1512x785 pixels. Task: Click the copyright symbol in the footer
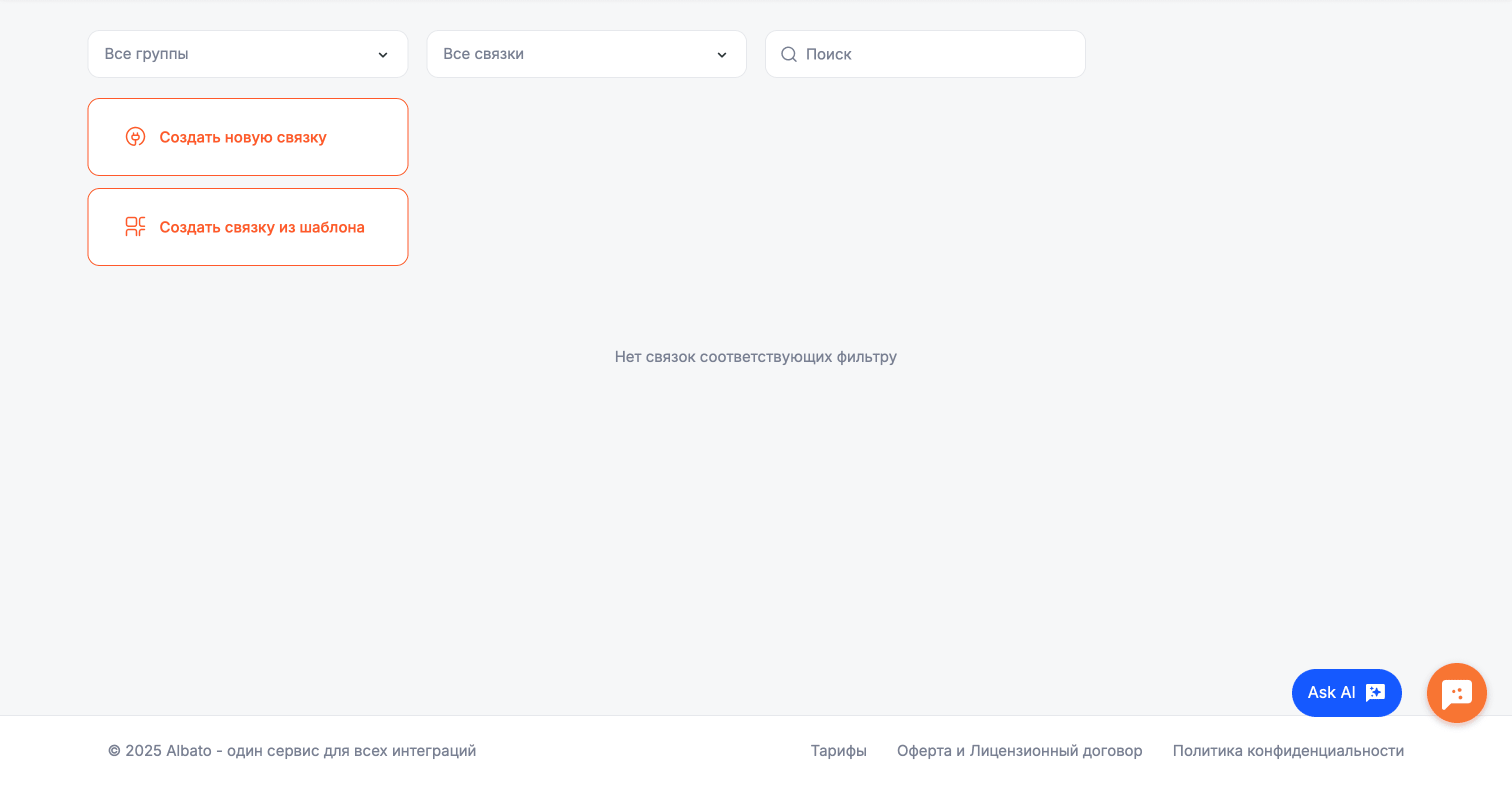coord(114,750)
